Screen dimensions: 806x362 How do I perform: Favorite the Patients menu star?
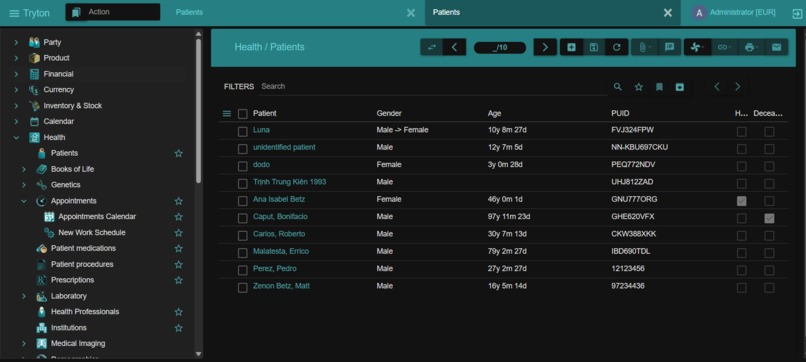pos(178,153)
